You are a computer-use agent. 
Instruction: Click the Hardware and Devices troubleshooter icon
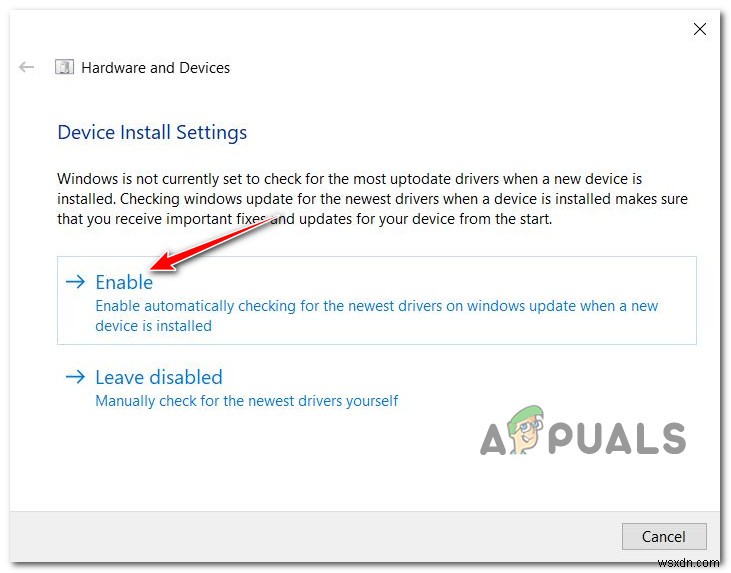[x=64, y=67]
